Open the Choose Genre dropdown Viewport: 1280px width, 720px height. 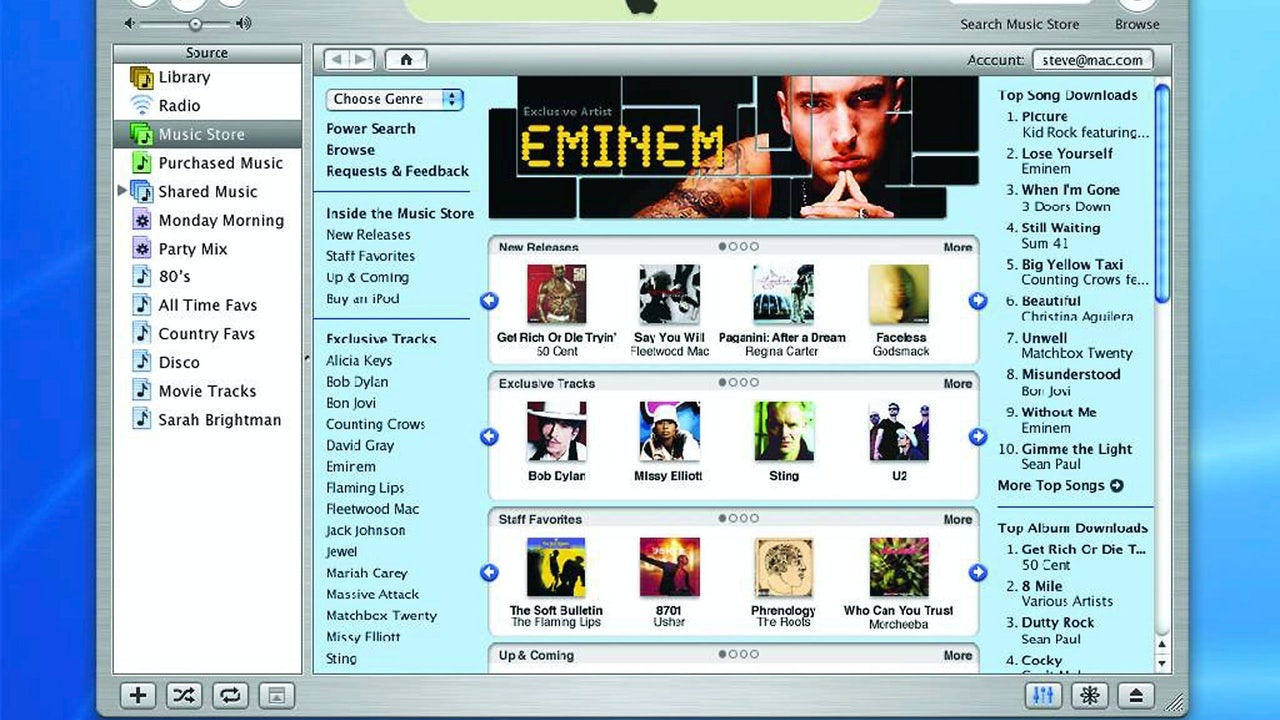click(394, 99)
